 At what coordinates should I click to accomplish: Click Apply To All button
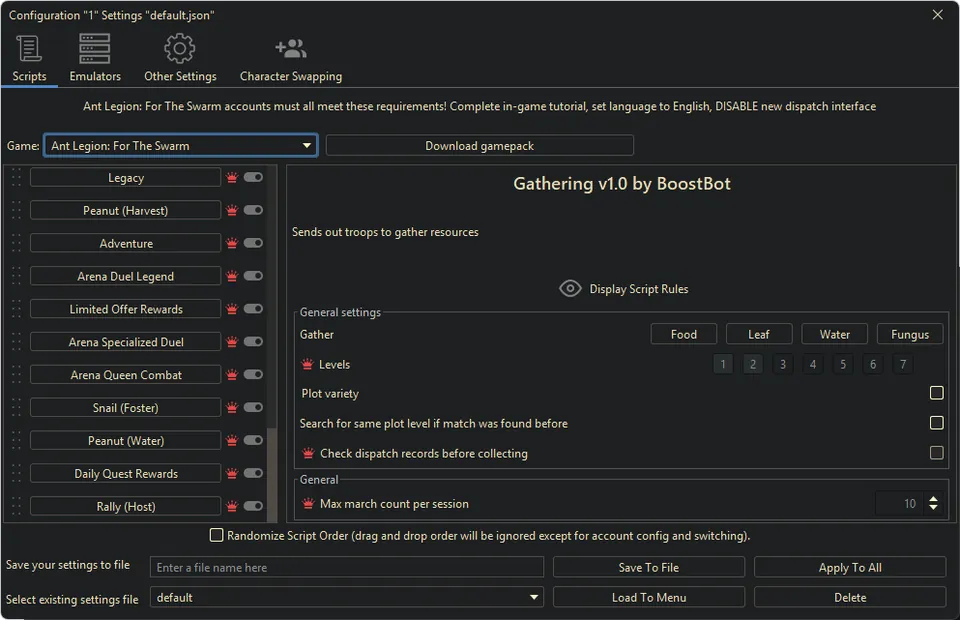850,567
